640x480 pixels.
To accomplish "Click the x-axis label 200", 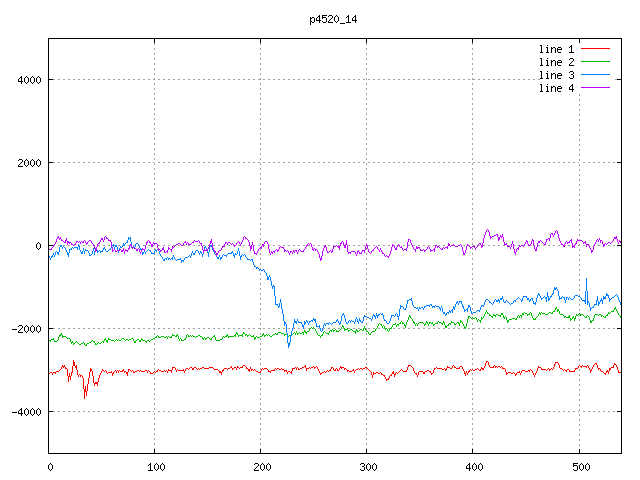I will click(262, 467).
